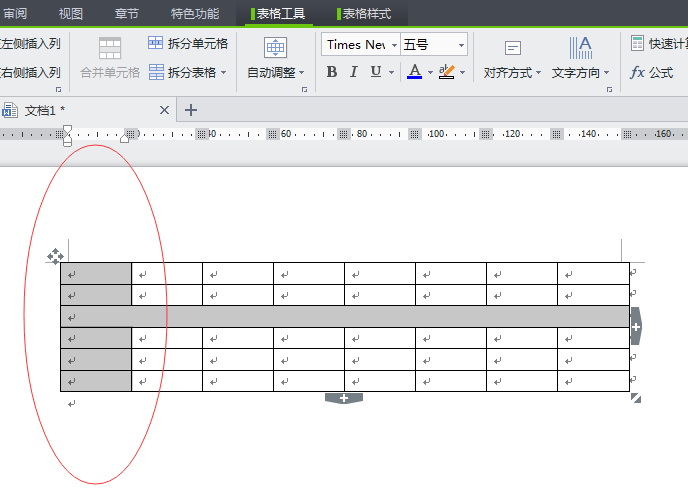Click the Quick Calculate (快速计算) icon

tap(637, 43)
